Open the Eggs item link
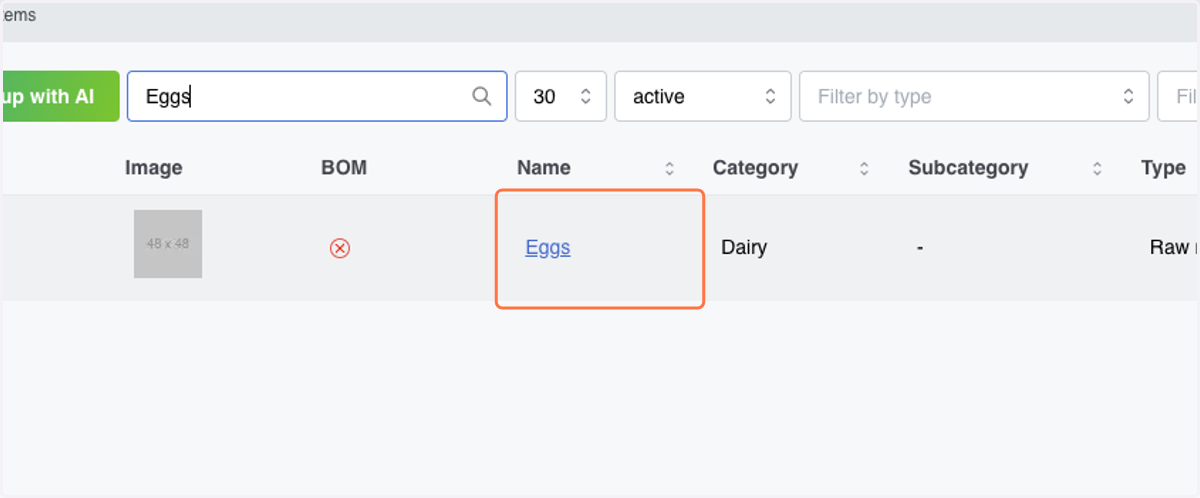Image resolution: width=1200 pixels, height=498 pixels. click(x=547, y=248)
